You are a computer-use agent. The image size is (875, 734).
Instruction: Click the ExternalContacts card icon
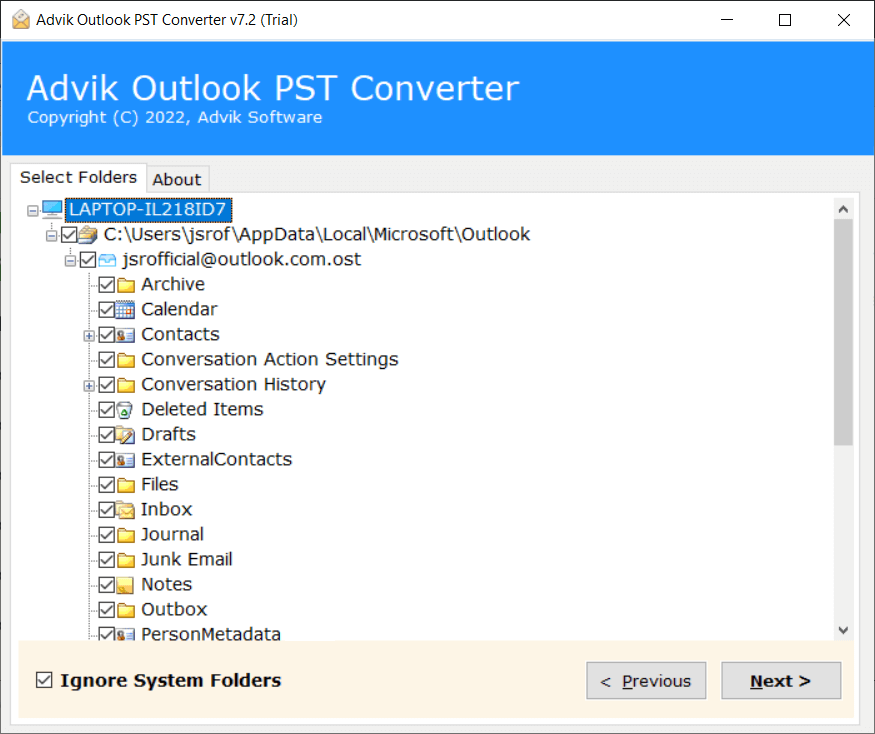click(126, 460)
